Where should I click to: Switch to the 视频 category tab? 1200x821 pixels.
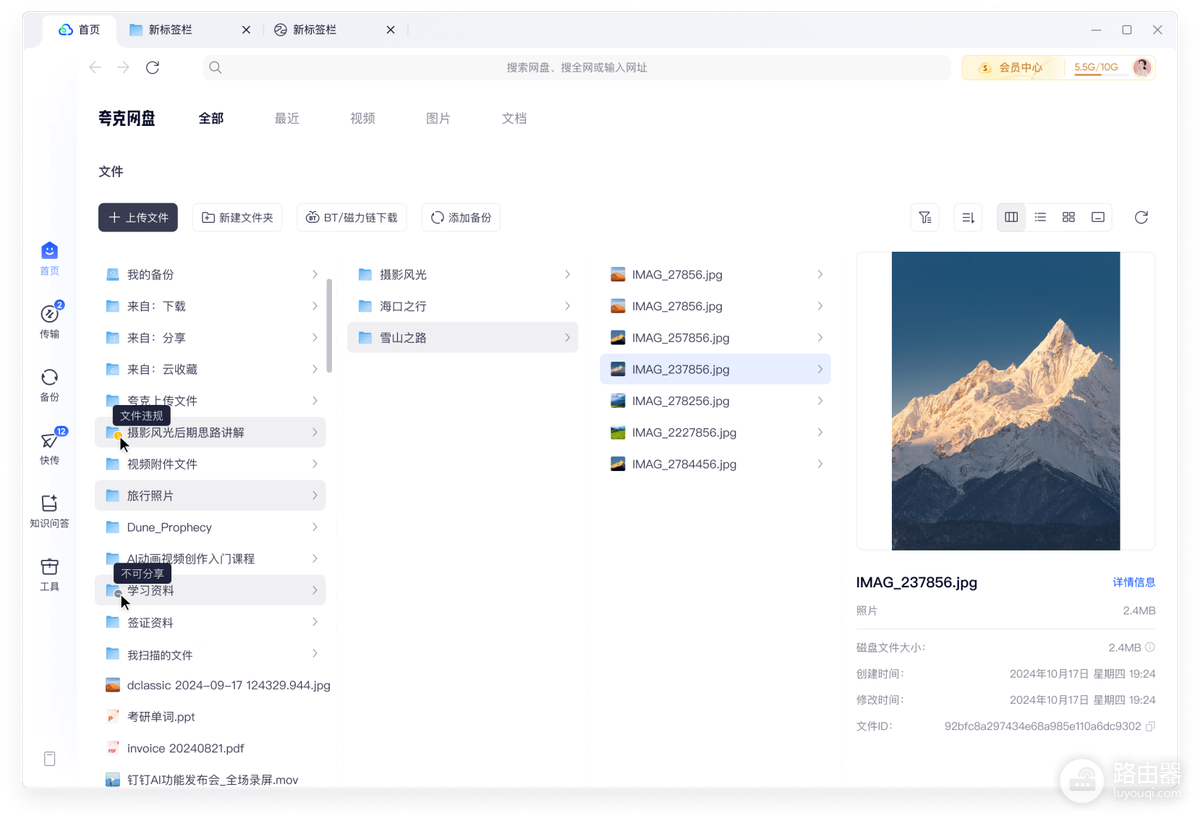363,118
